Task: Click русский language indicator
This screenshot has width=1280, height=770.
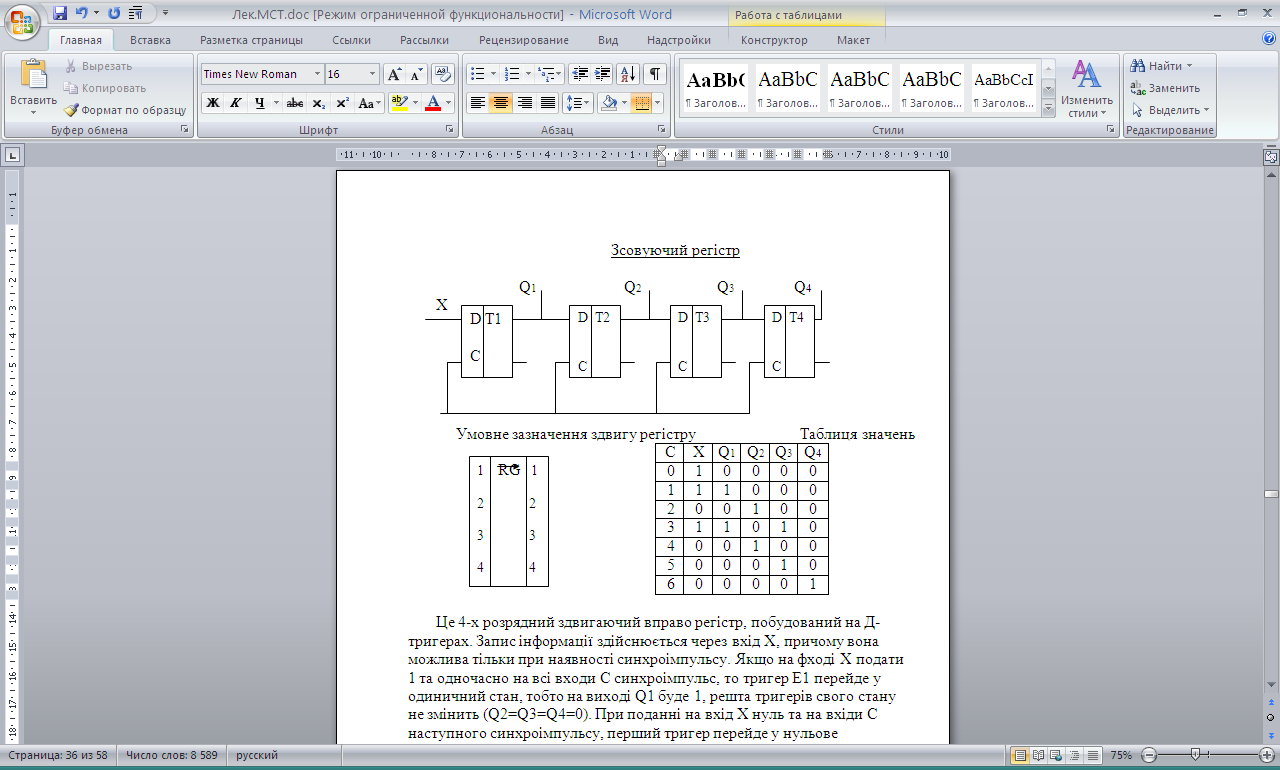Action: click(x=257, y=756)
